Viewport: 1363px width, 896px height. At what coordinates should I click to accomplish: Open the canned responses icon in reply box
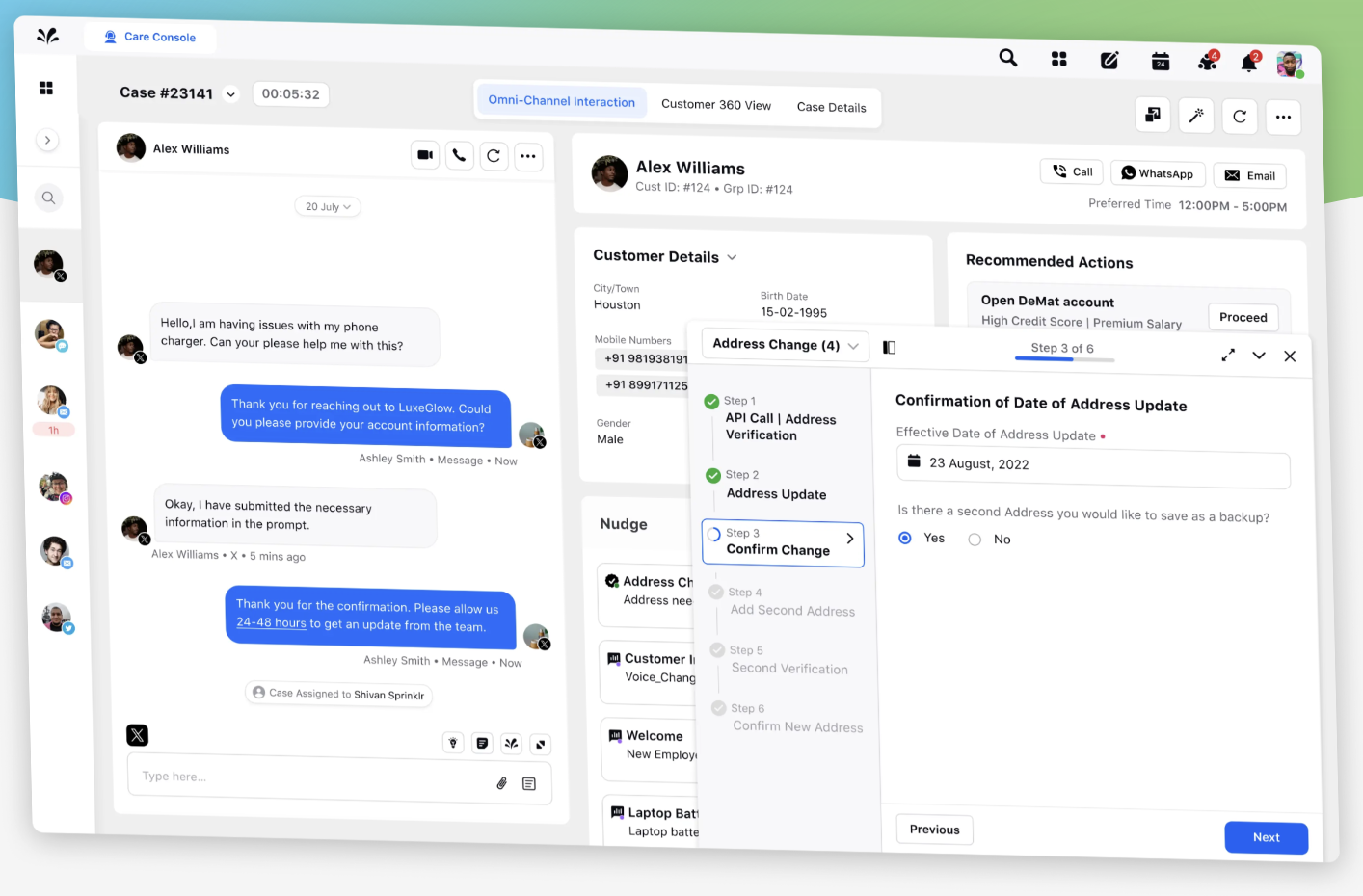pos(529,784)
